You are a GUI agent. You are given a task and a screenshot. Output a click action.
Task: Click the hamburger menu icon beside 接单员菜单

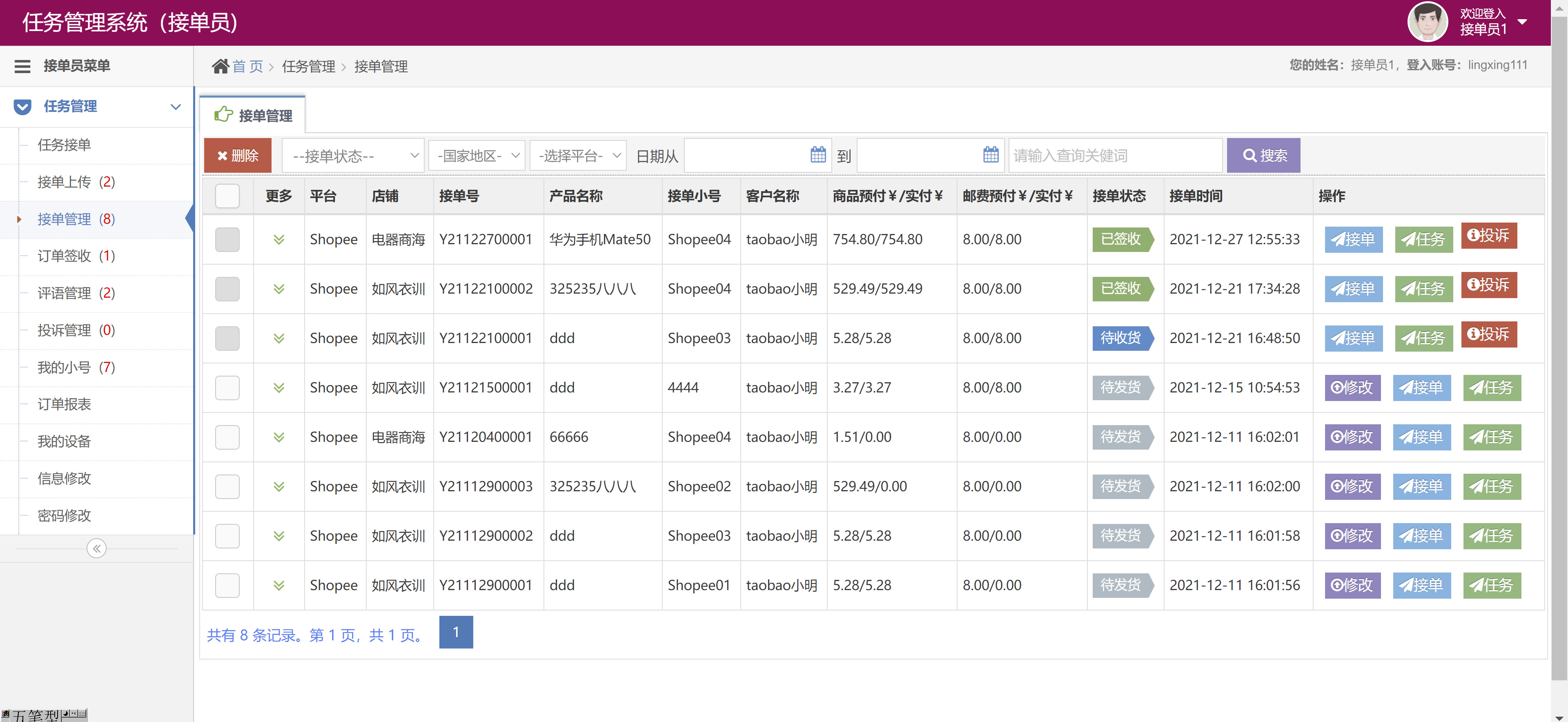coord(22,66)
